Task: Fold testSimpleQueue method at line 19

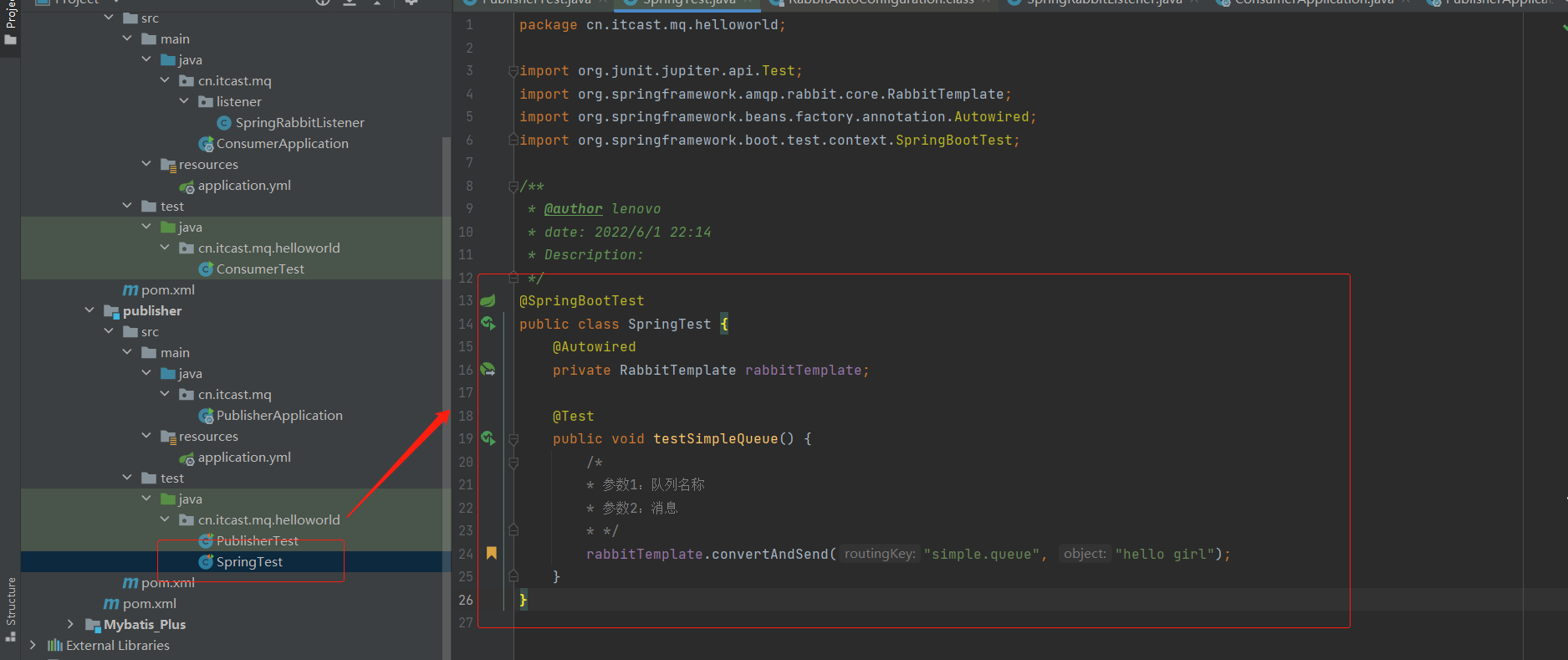Action: (513, 439)
